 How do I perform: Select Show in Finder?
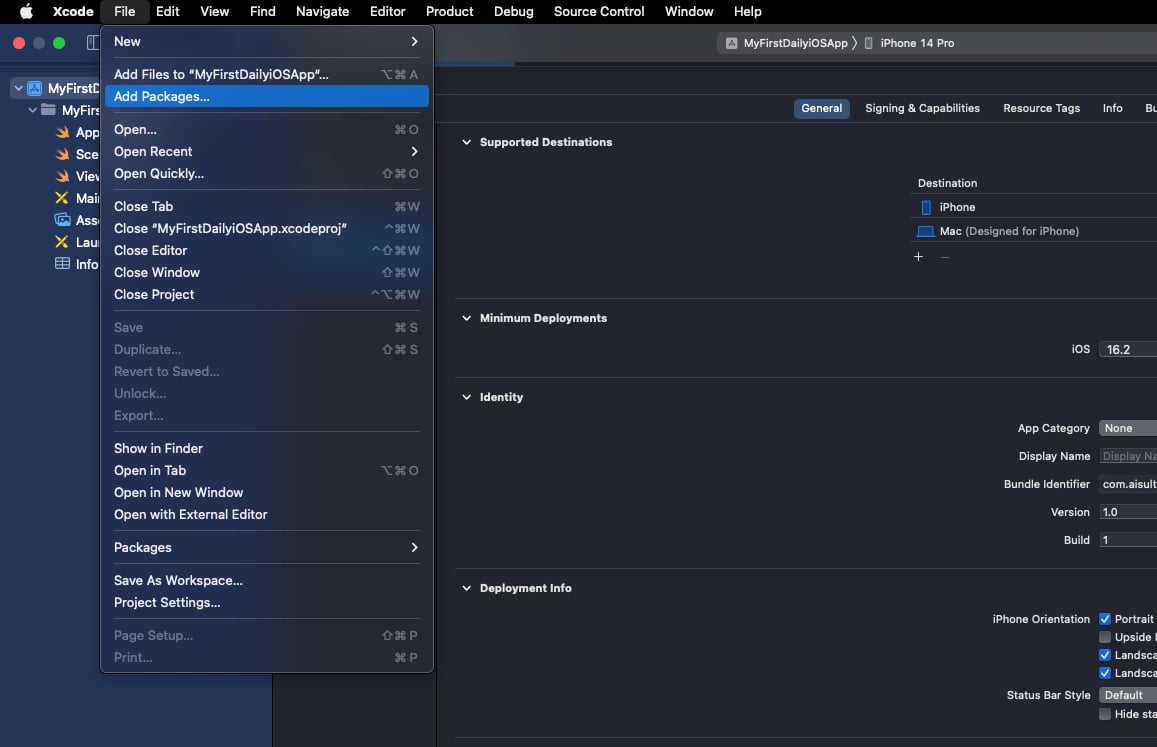pos(266,449)
